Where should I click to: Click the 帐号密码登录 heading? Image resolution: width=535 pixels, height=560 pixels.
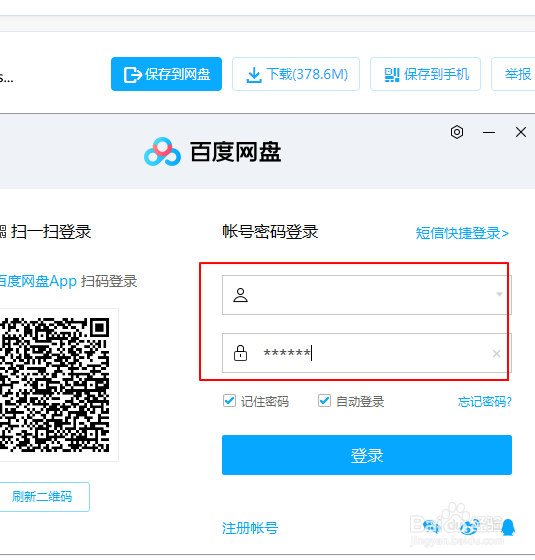coord(270,231)
